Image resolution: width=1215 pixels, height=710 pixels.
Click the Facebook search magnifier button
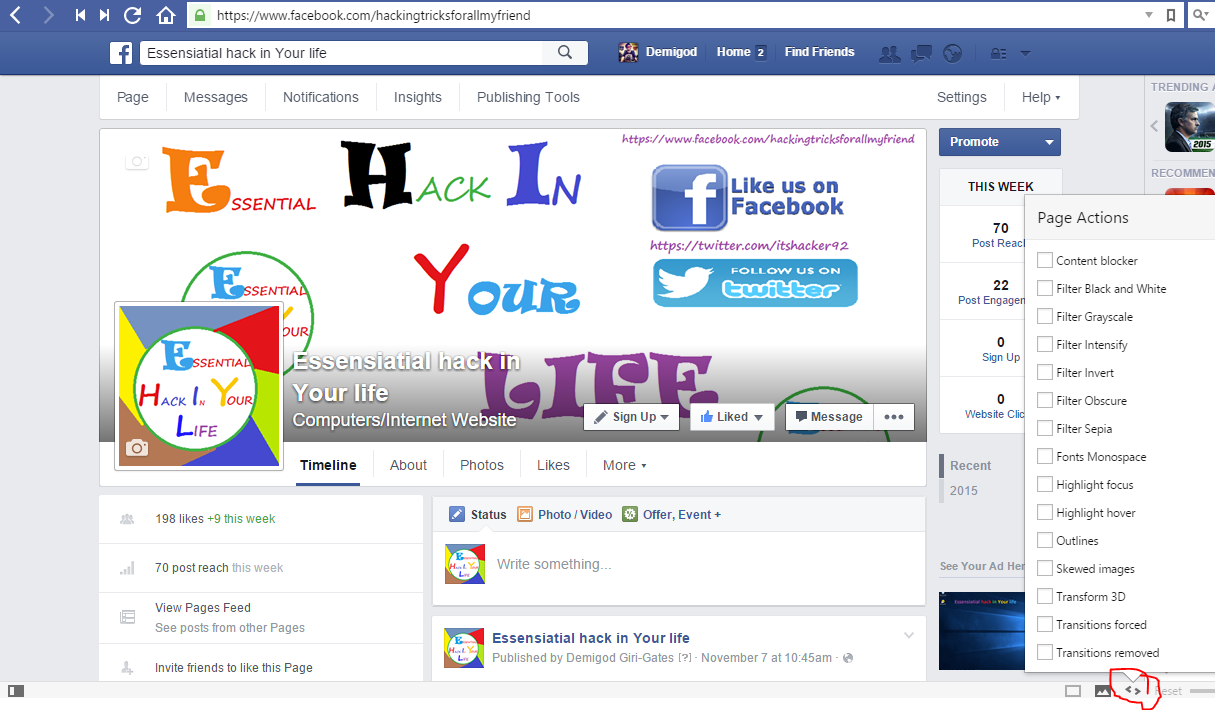pyautogui.click(x=565, y=53)
